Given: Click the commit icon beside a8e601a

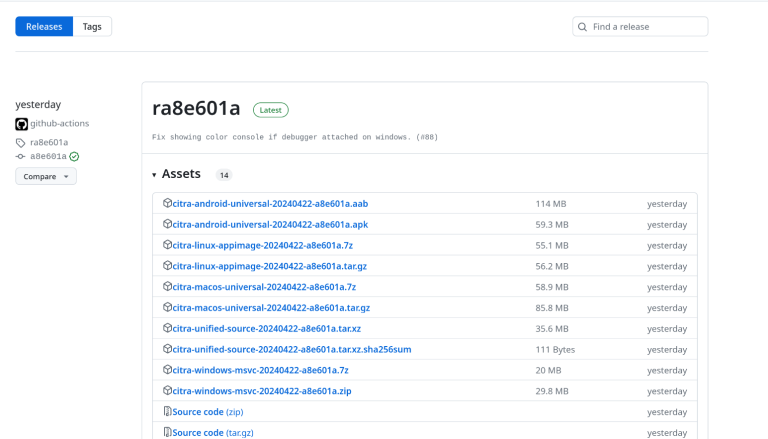Looking at the screenshot, I should [21, 156].
